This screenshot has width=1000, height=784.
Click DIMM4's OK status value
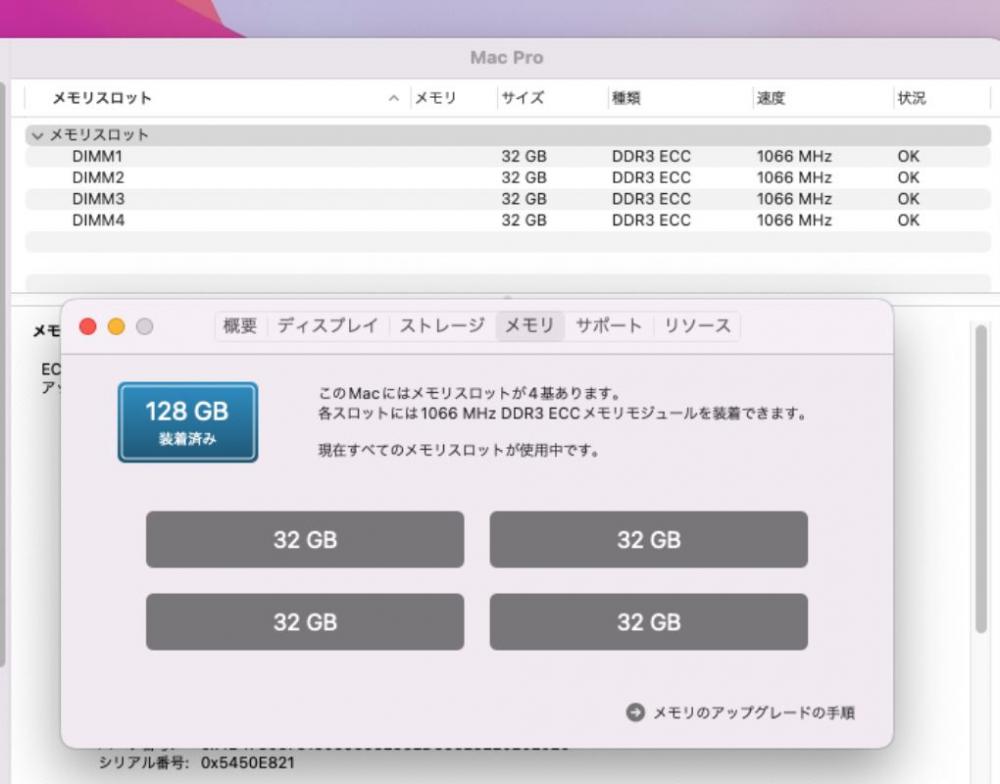(x=908, y=220)
